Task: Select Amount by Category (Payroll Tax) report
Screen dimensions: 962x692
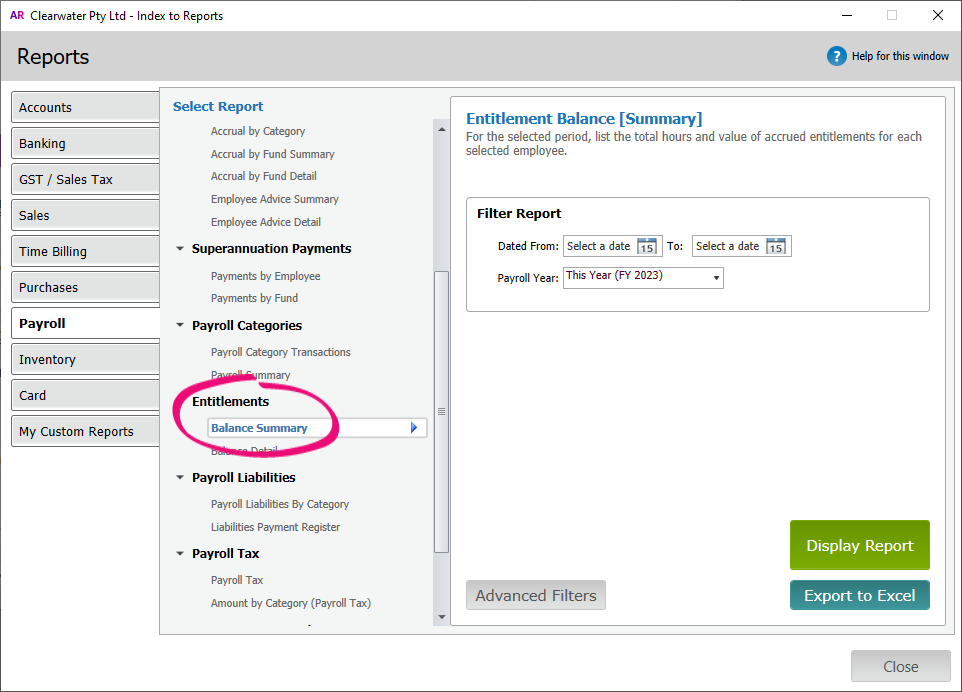Action: coord(291,603)
